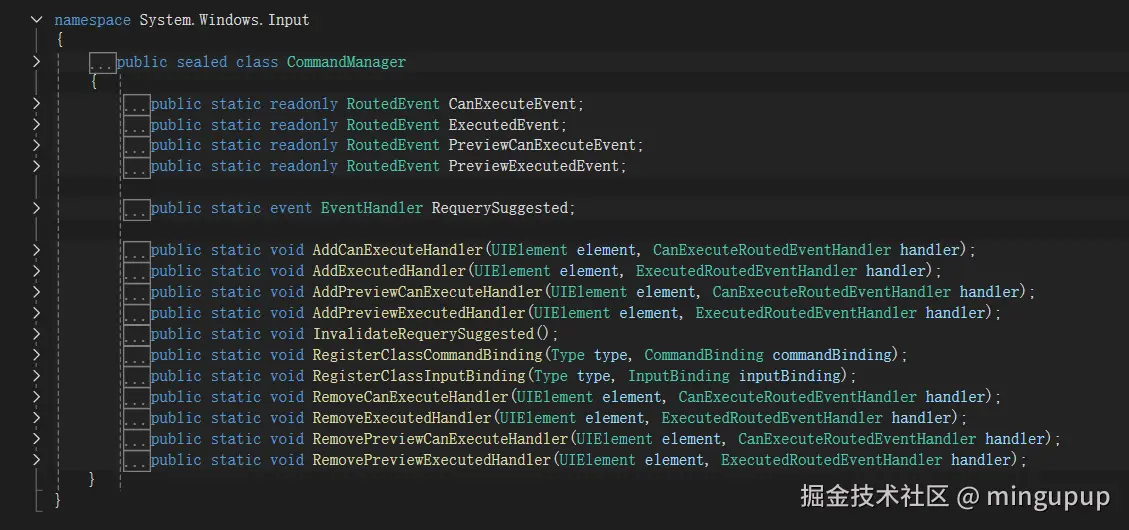
Task: Open collapsed ellipsis box on AddPreviewCanExecuteHandler line
Action: click(x=136, y=292)
